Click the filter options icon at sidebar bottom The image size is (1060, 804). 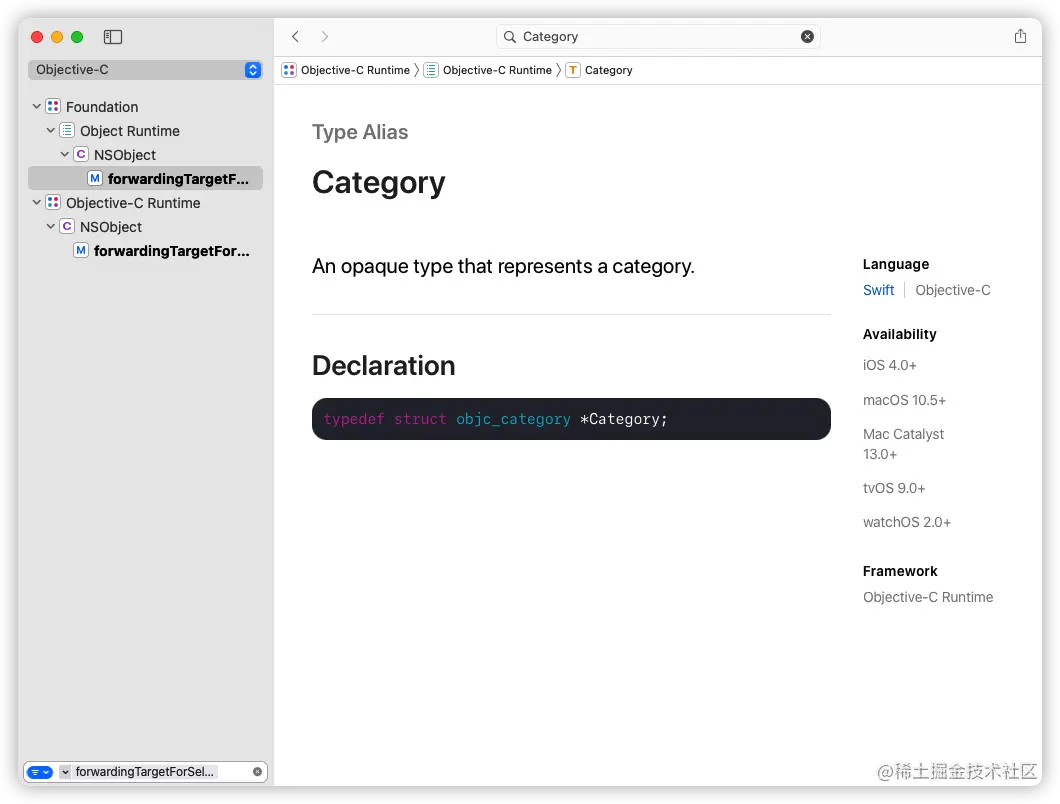(x=40, y=772)
